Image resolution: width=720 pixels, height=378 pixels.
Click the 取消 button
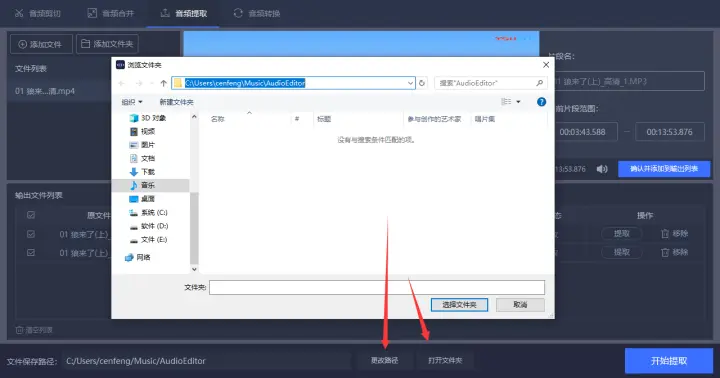point(520,305)
